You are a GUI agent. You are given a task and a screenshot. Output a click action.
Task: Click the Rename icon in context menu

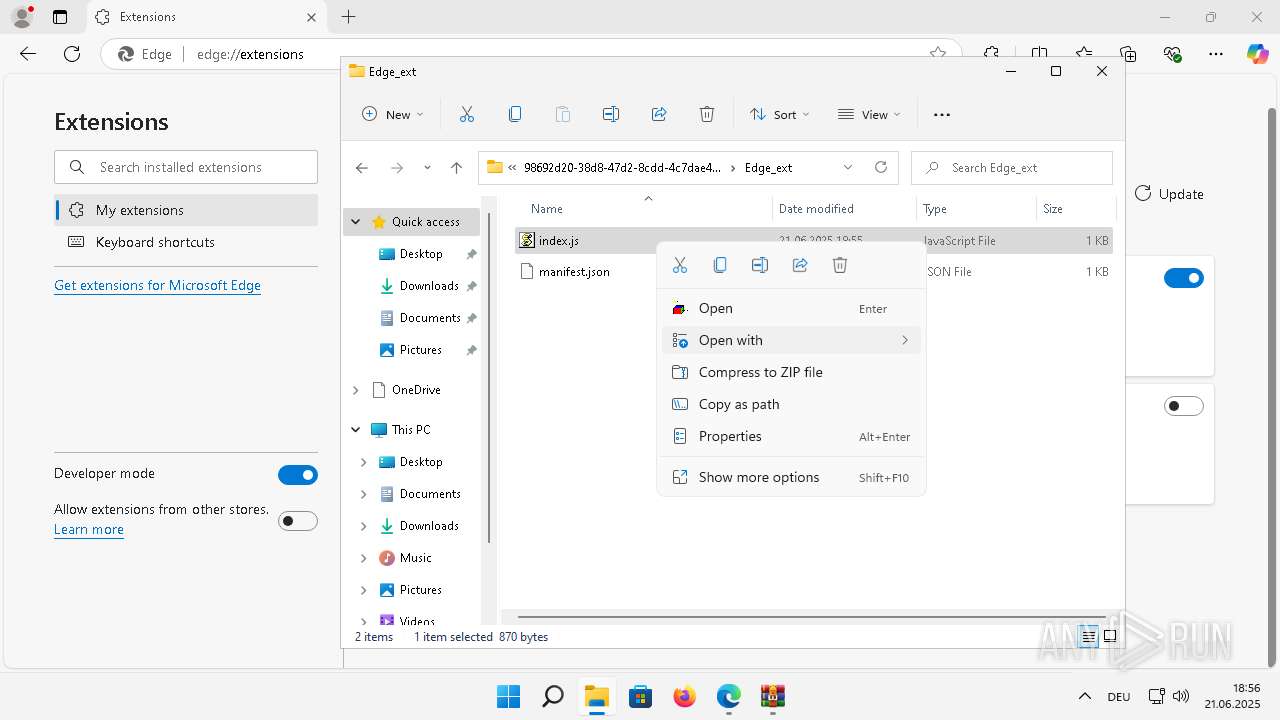click(760, 265)
